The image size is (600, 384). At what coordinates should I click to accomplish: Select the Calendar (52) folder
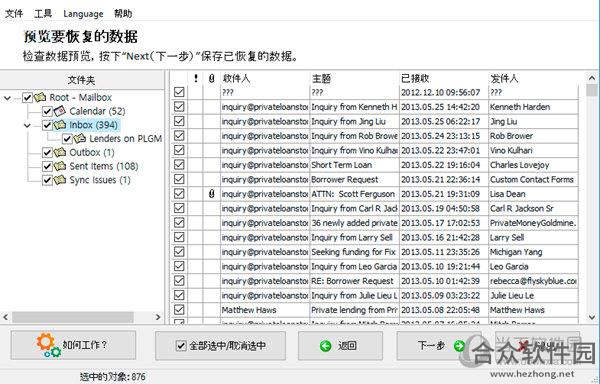(x=97, y=111)
